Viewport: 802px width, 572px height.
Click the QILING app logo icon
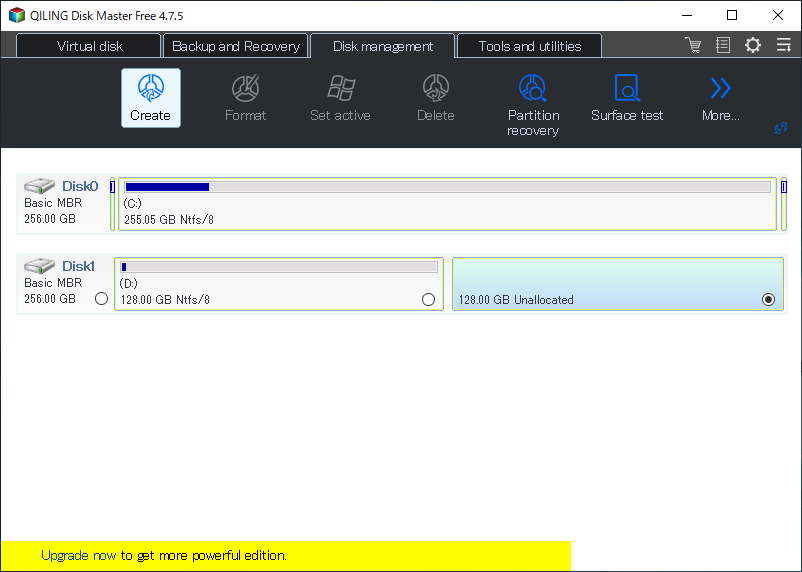coord(17,15)
